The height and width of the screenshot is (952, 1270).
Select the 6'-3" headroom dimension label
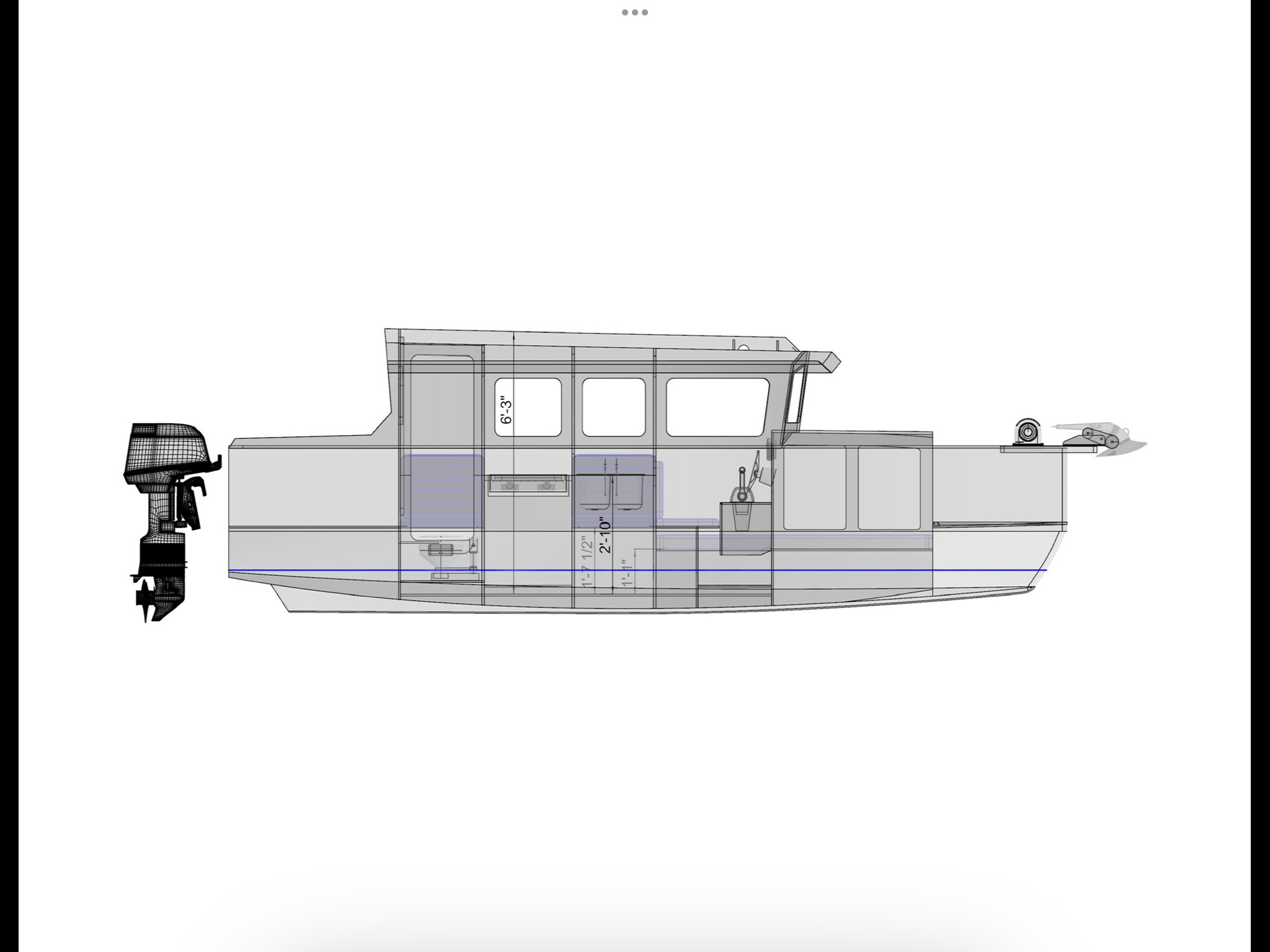(507, 410)
